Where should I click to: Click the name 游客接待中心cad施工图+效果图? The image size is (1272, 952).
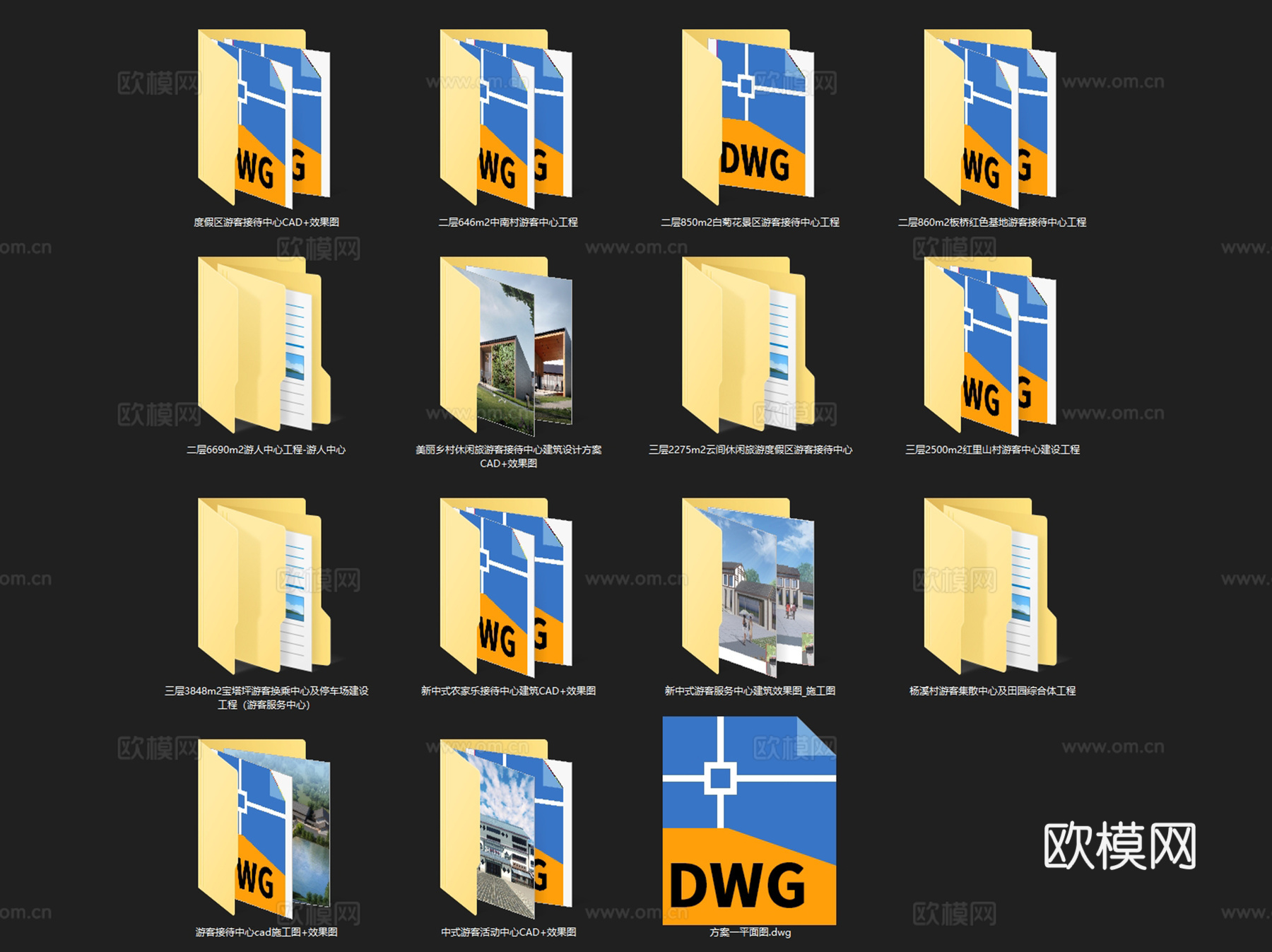[266, 932]
